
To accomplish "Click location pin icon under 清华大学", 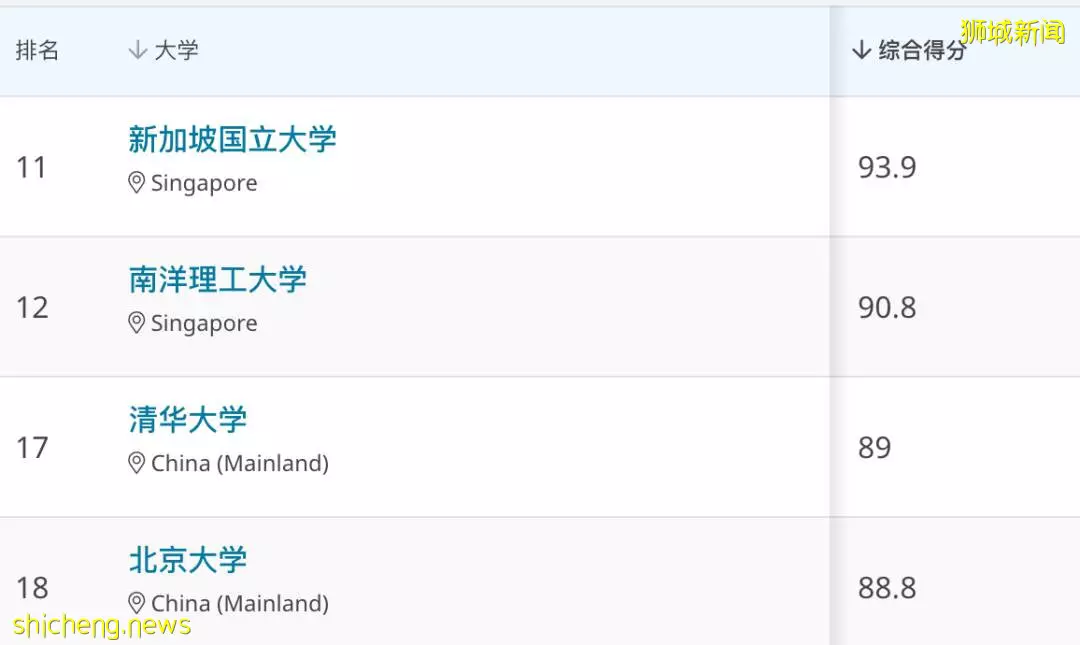I will pos(136,463).
